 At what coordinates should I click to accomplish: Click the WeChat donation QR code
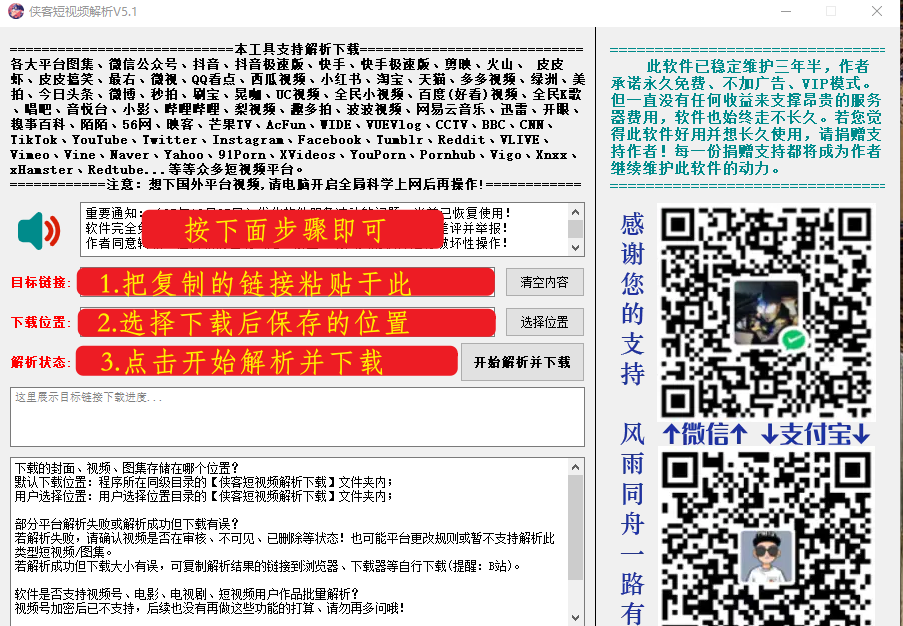point(765,311)
